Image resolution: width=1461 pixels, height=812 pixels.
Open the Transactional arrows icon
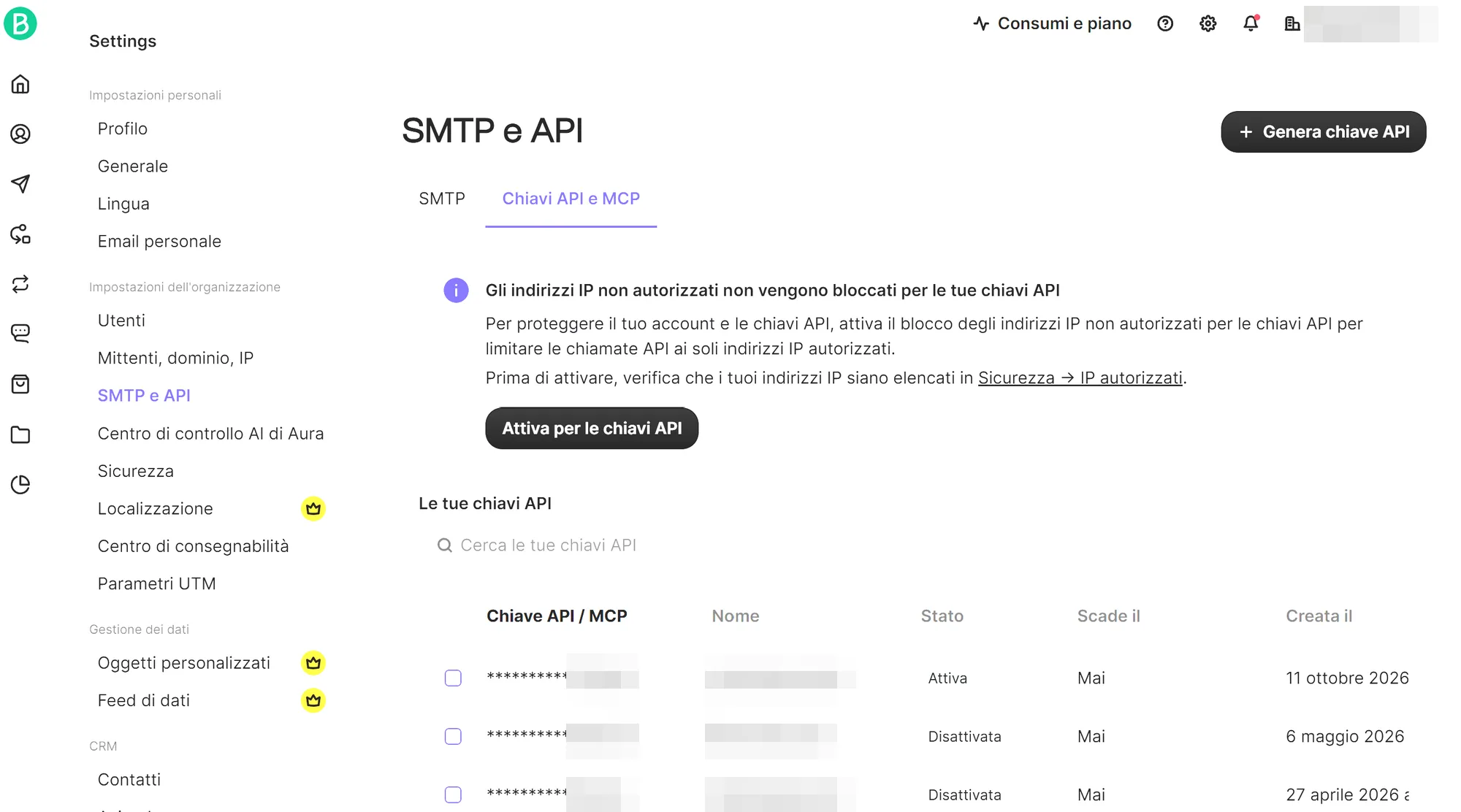(x=20, y=283)
